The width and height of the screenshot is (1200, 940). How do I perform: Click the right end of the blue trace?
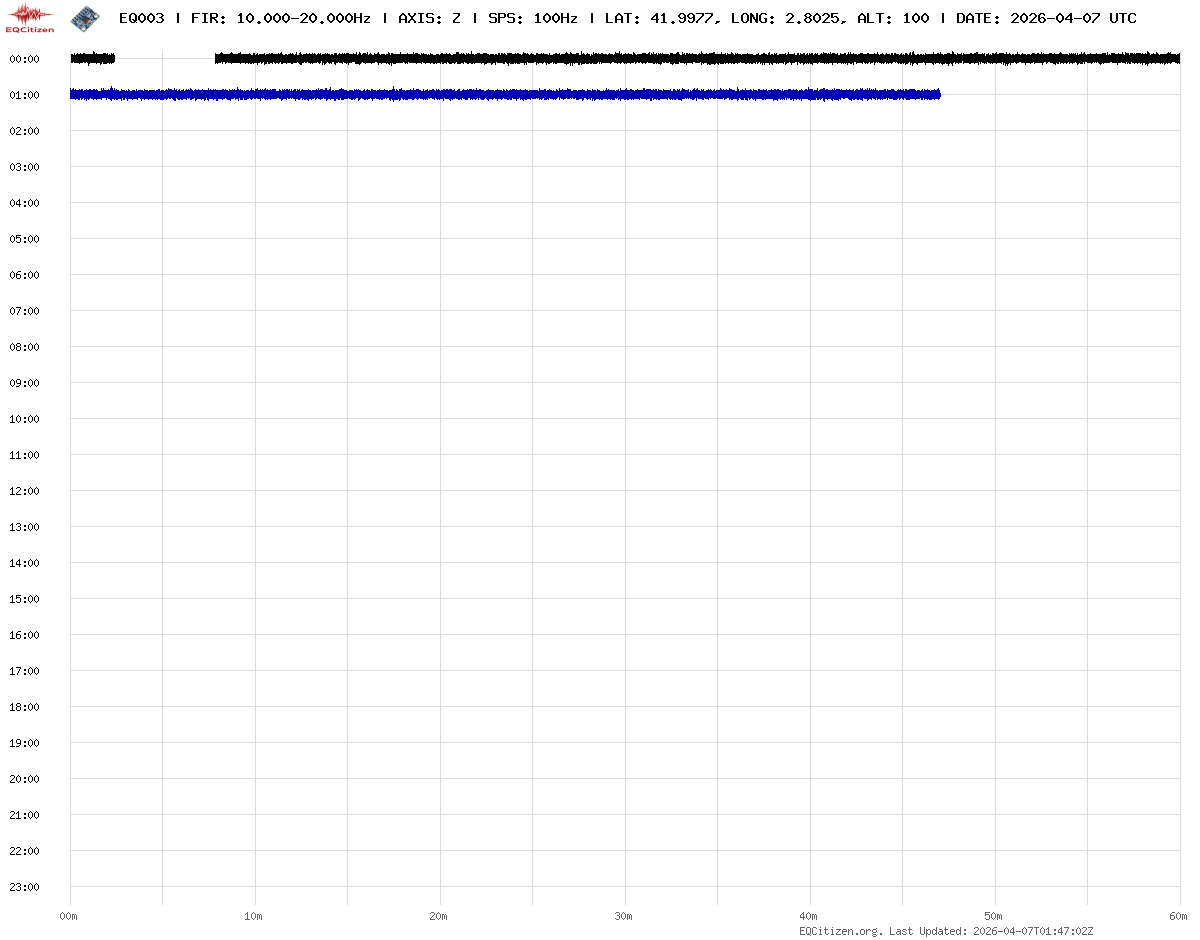pos(937,94)
